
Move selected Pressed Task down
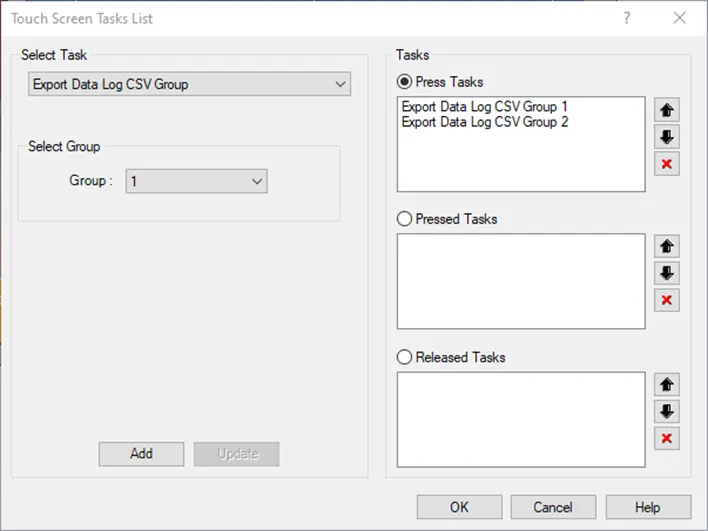click(666, 273)
